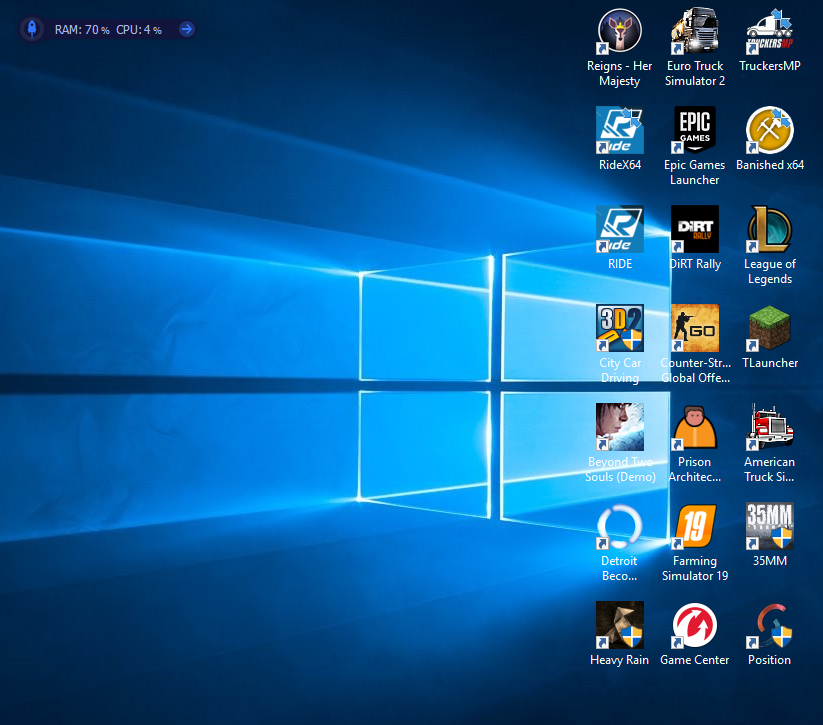Screen dimensions: 823x725
Task: Click the rocket booster widget icon
Action: pos(32,29)
